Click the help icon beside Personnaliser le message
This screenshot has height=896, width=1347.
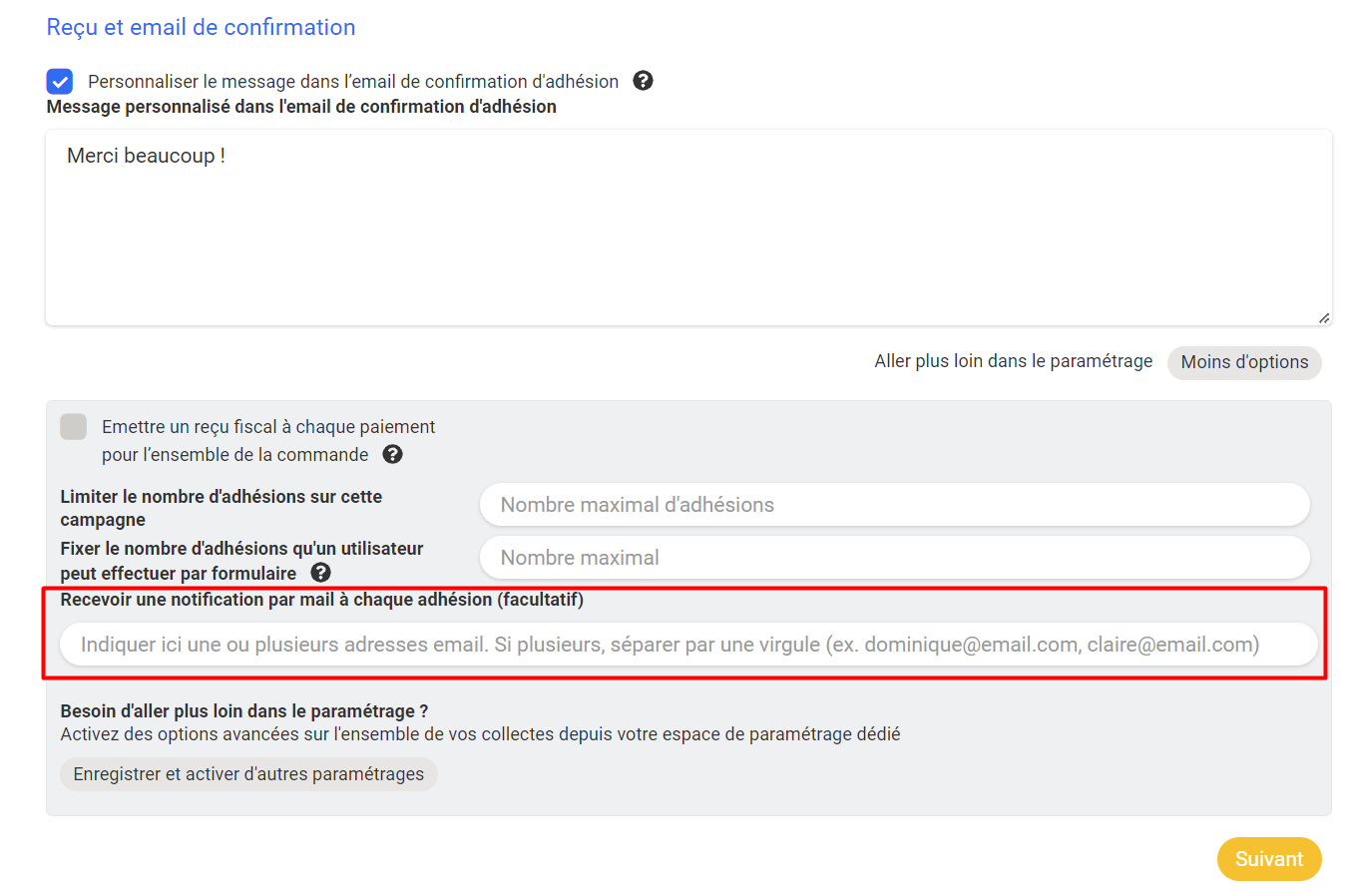[x=644, y=81]
